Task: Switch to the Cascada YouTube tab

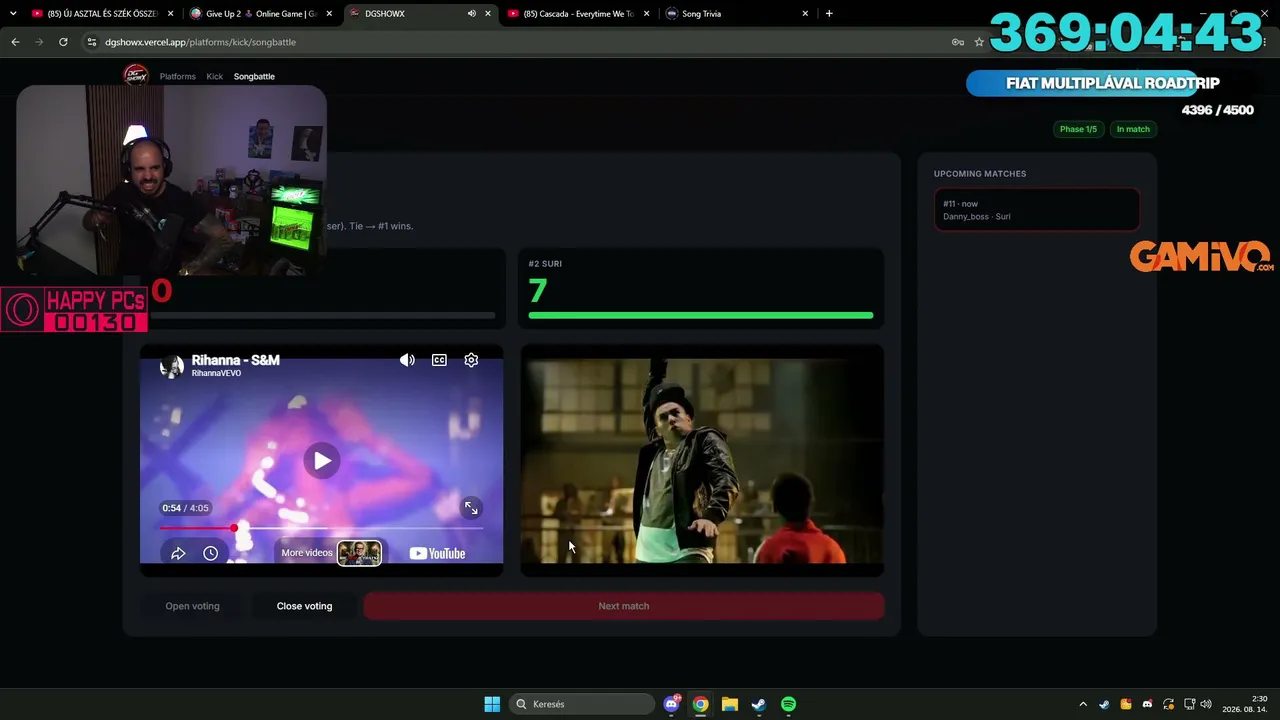Action: pos(577,14)
